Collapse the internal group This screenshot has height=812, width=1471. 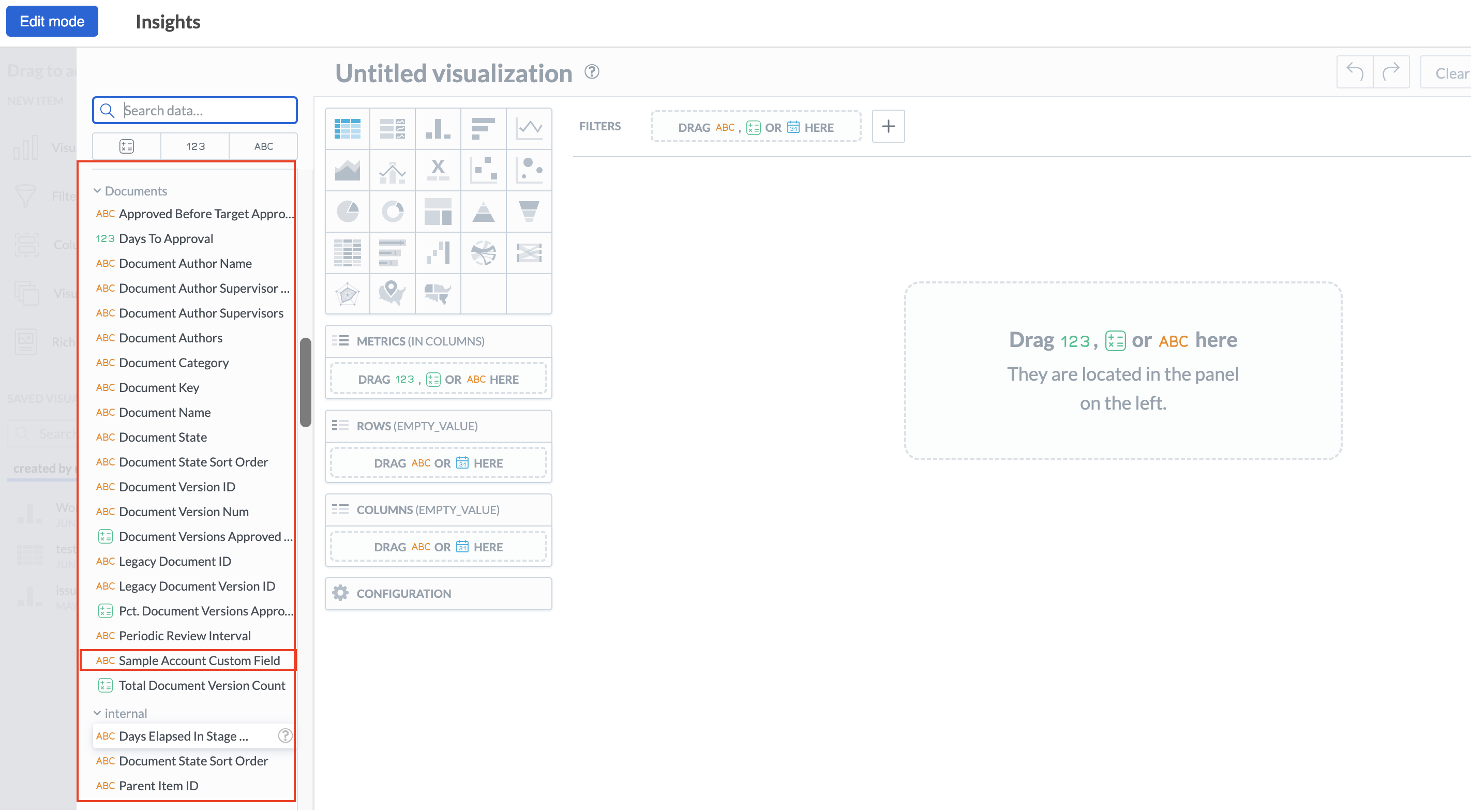click(x=120, y=713)
